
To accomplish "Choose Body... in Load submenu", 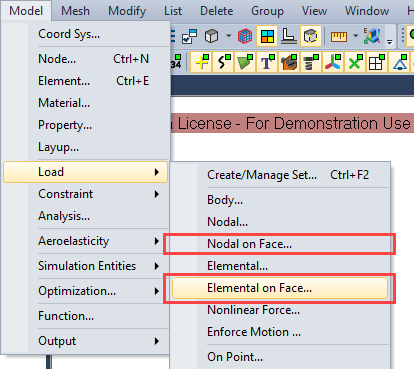I will [x=280, y=200].
